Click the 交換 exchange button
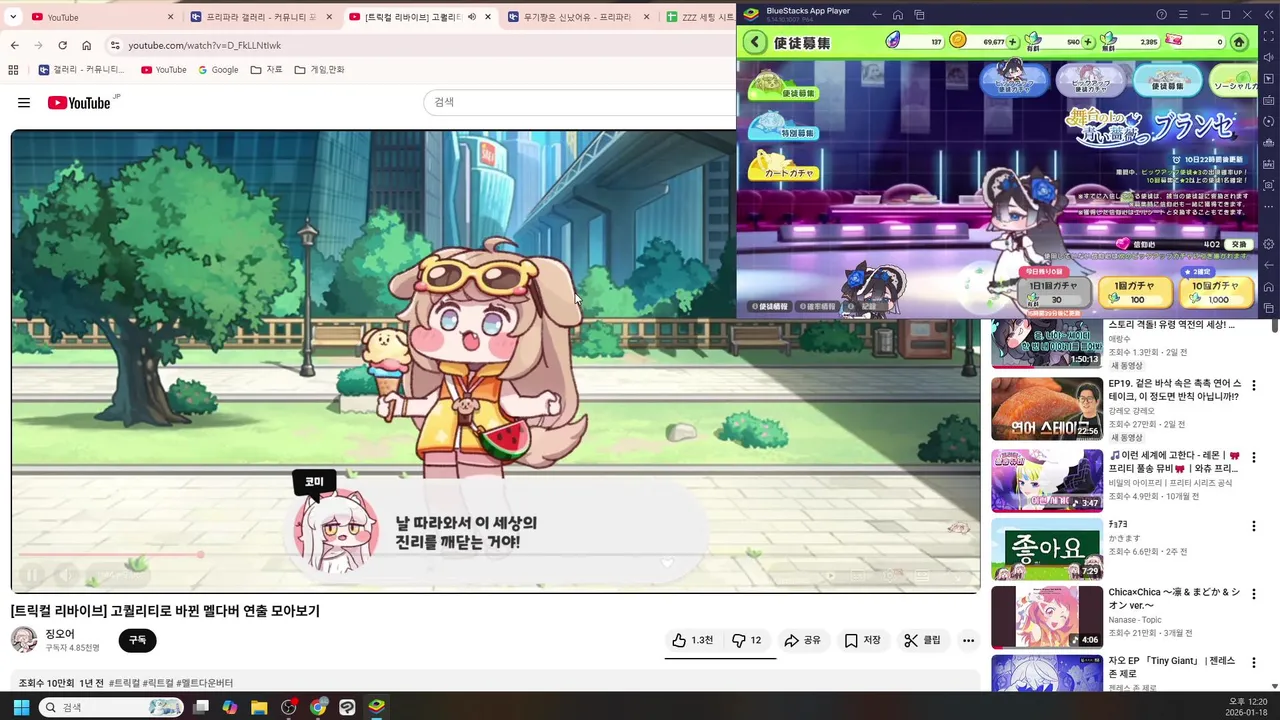Image resolution: width=1280 pixels, height=720 pixels. [x=1239, y=244]
